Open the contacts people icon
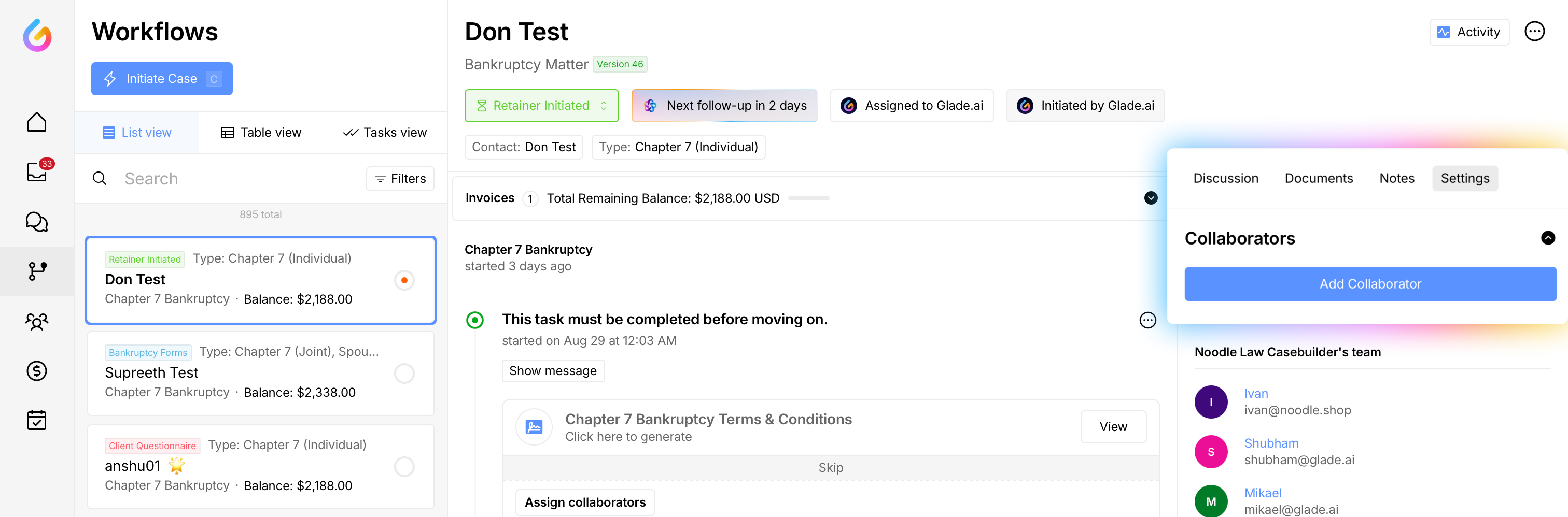Viewport: 1568px width, 517px height. (x=36, y=321)
